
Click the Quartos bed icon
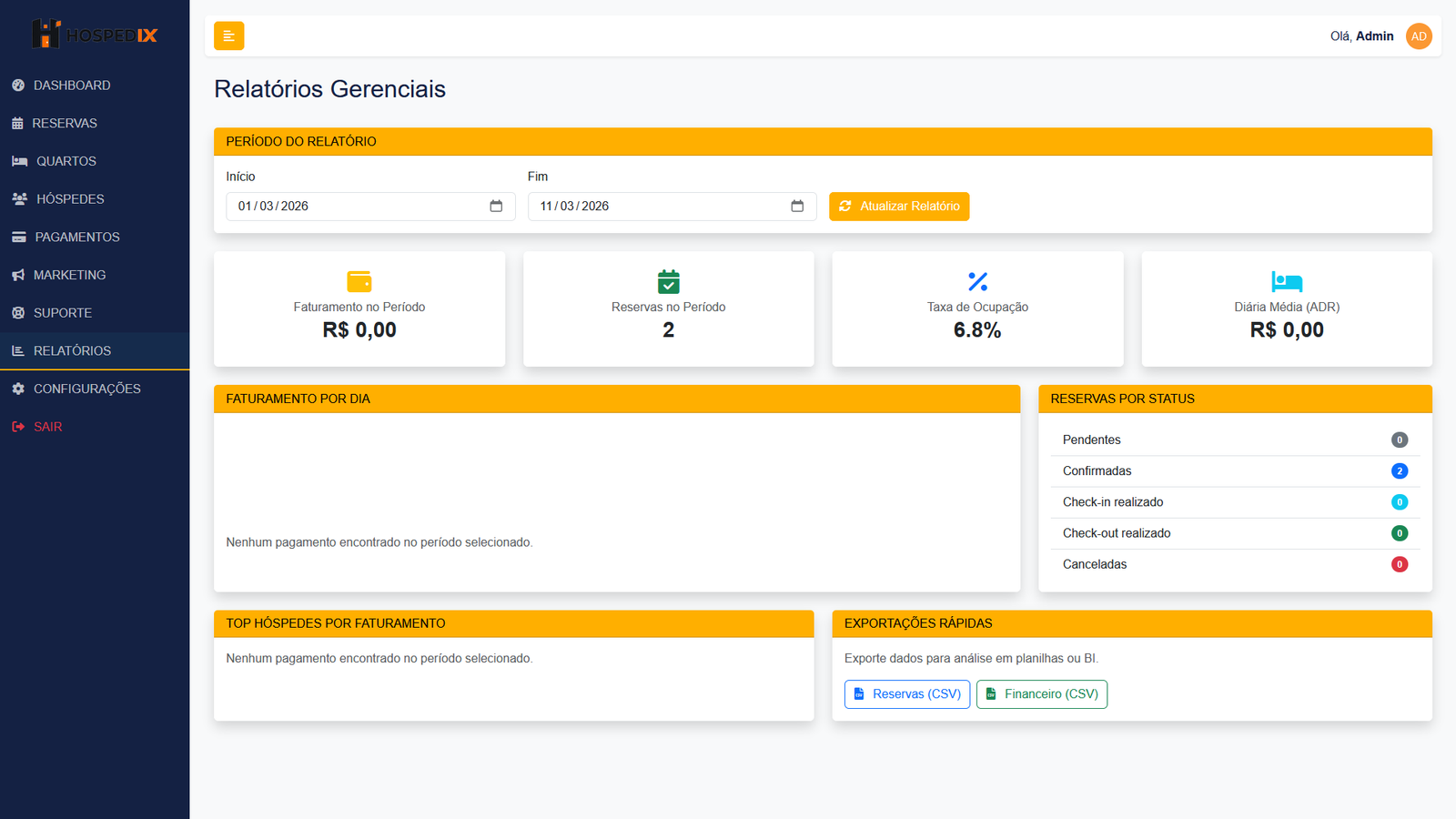[x=19, y=161]
